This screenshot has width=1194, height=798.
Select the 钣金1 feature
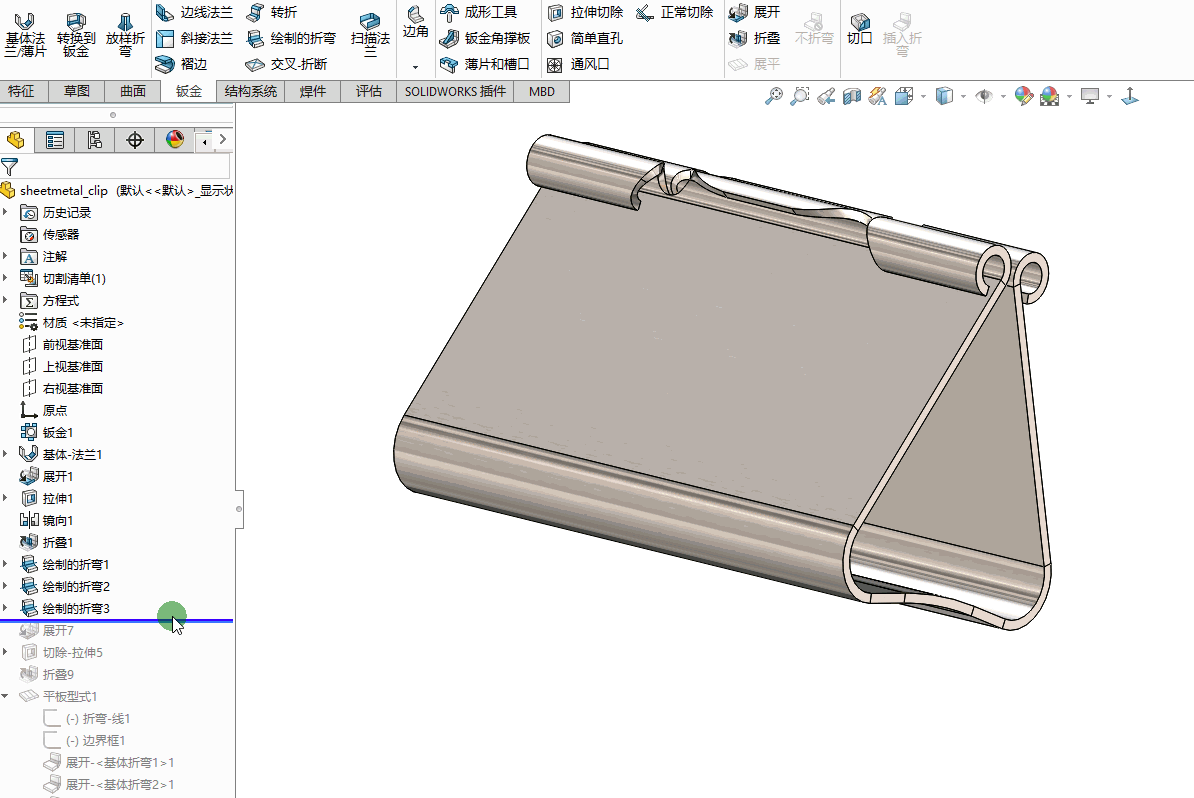[46, 432]
